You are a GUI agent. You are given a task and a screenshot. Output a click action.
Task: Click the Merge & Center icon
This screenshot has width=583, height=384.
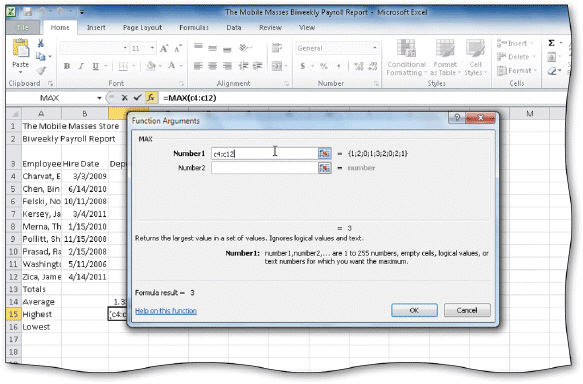[277, 66]
